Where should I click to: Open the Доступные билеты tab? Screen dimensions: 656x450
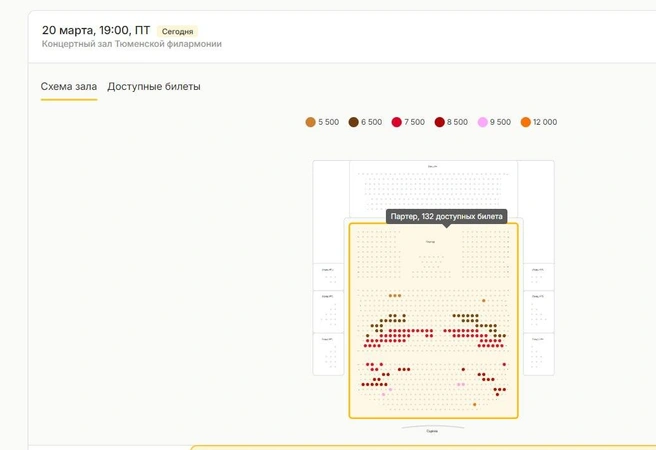(x=154, y=87)
